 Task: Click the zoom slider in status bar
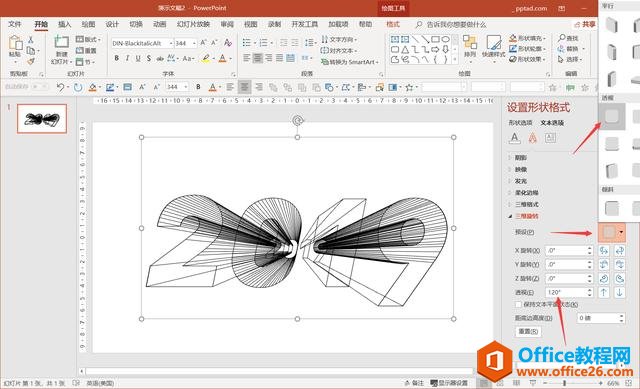pos(572,383)
